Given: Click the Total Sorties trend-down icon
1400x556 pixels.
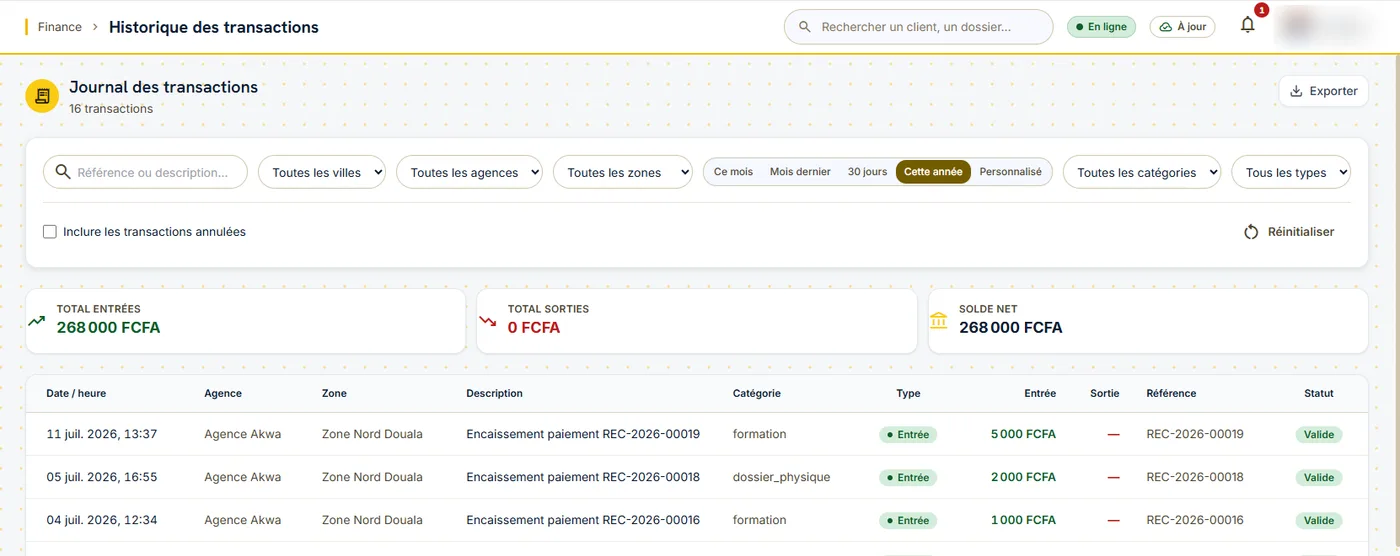Looking at the screenshot, I should point(488,321).
